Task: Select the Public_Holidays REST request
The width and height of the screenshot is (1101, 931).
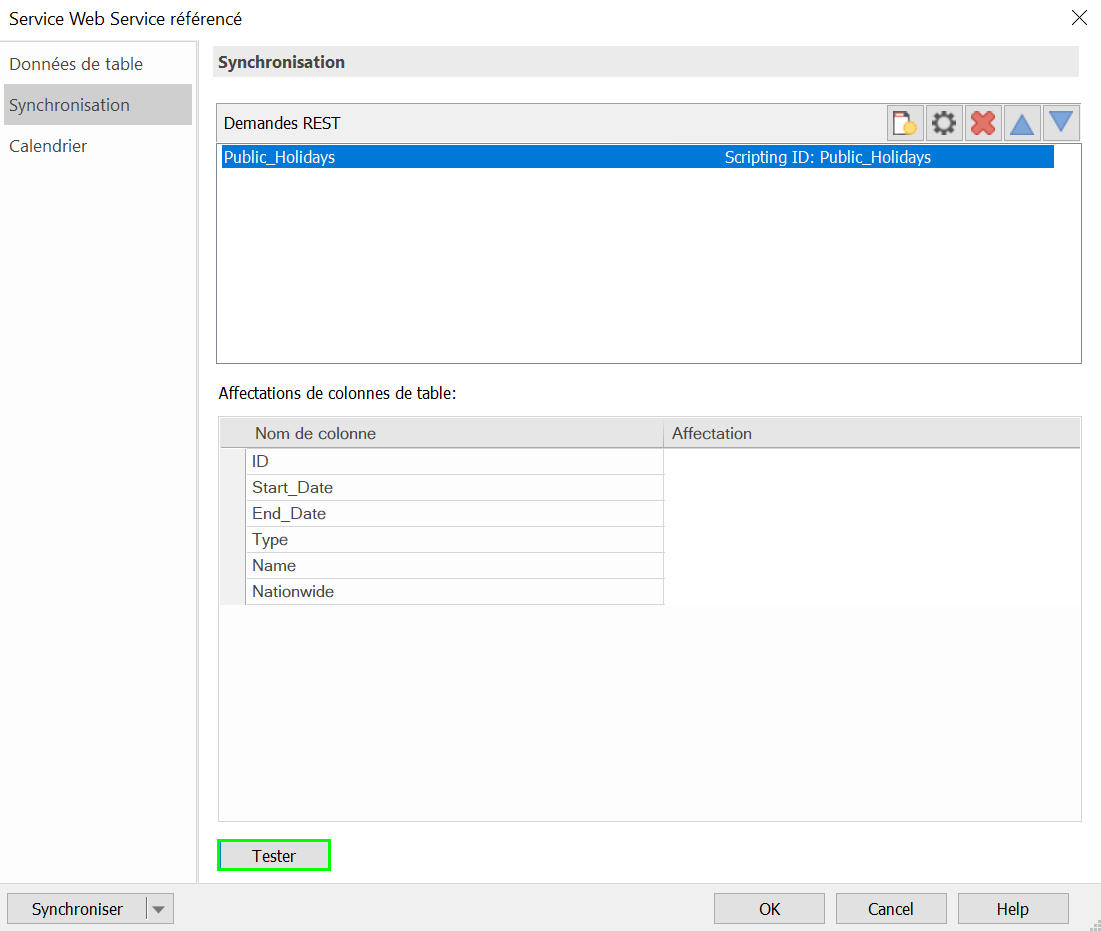Action: [638, 157]
